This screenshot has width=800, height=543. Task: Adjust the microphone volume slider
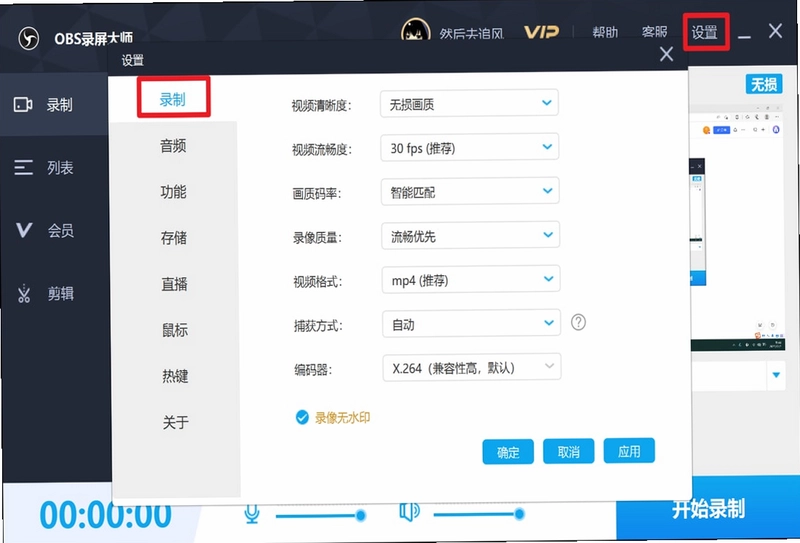320,515
